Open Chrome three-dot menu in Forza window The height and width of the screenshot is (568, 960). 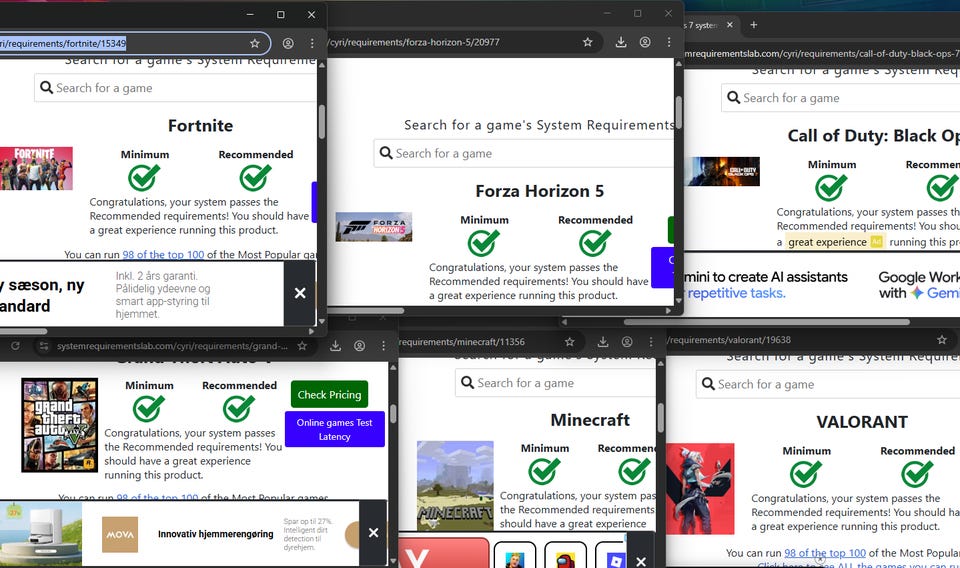(669, 42)
